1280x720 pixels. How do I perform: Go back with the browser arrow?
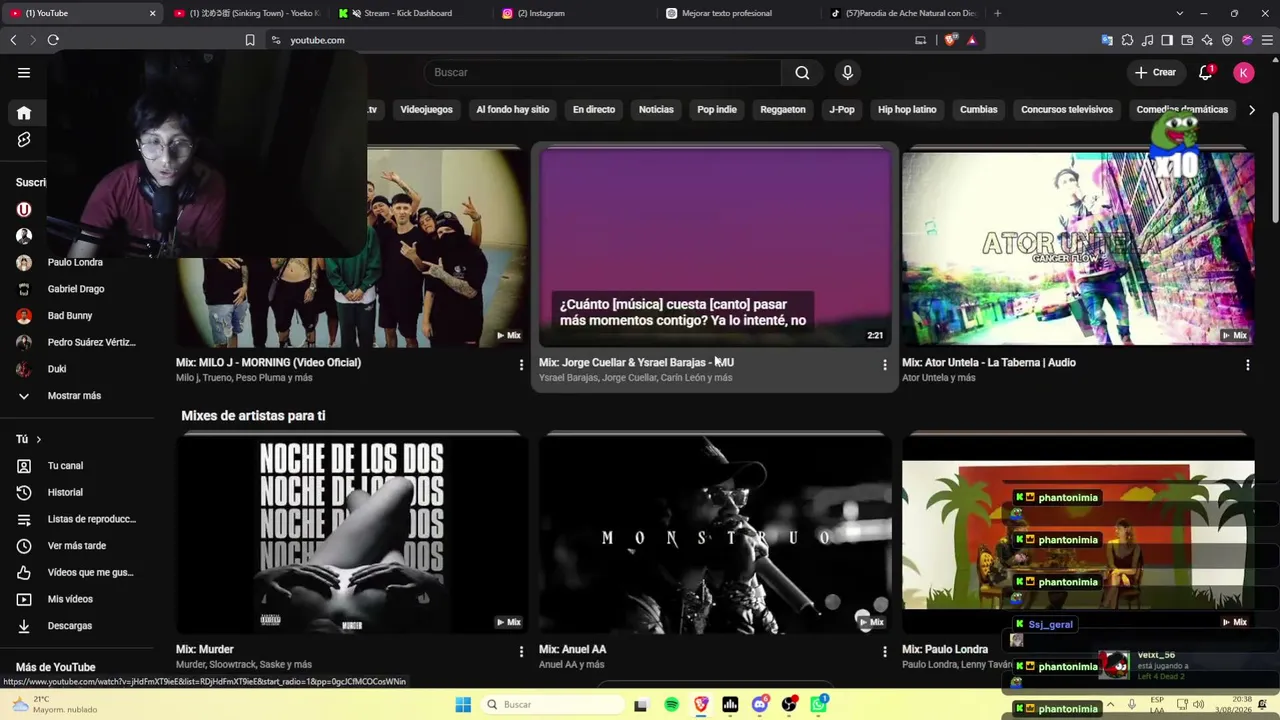[x=13, y=40]
